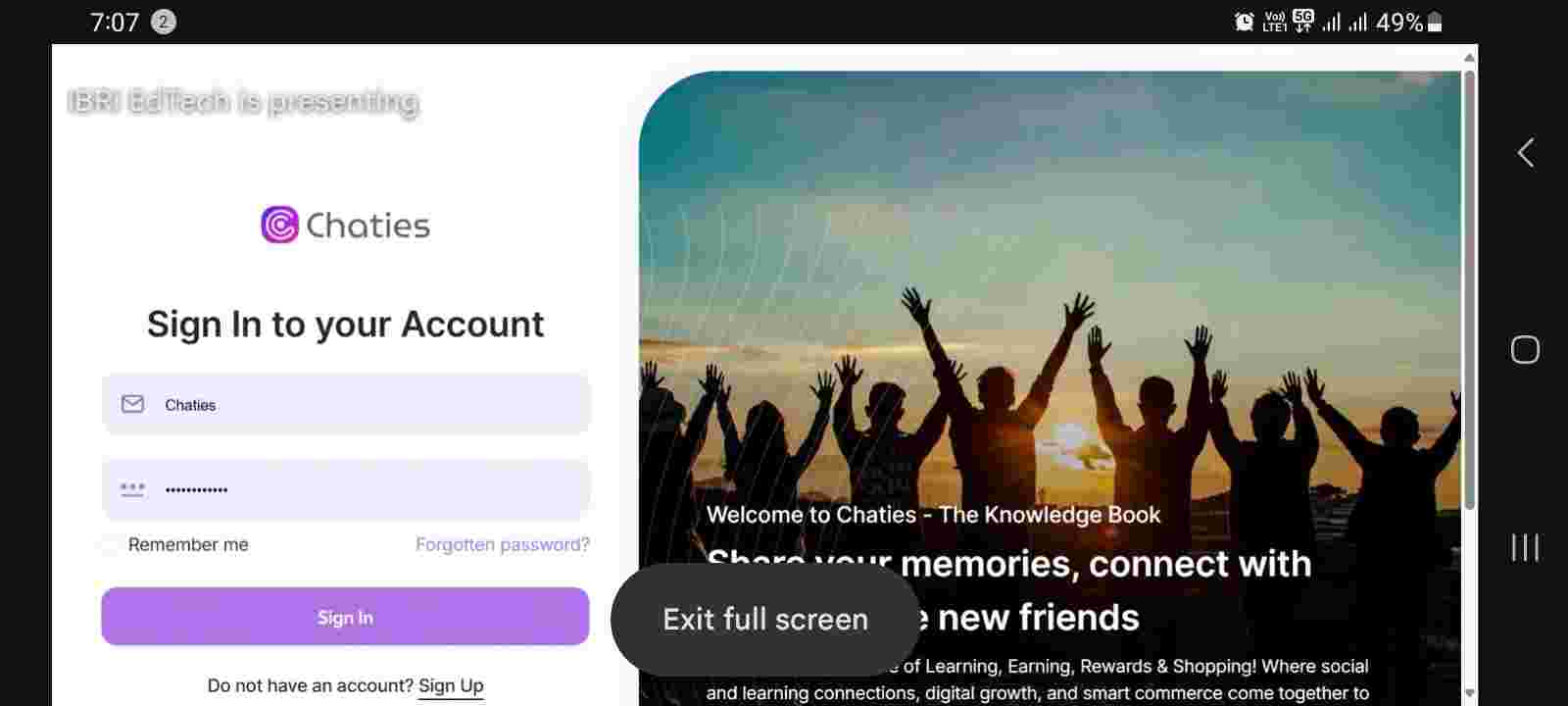Open recent apps with the three-bar icon
The height and width of the screenshot is (706, 1568).
click(x=1525, y=547)
